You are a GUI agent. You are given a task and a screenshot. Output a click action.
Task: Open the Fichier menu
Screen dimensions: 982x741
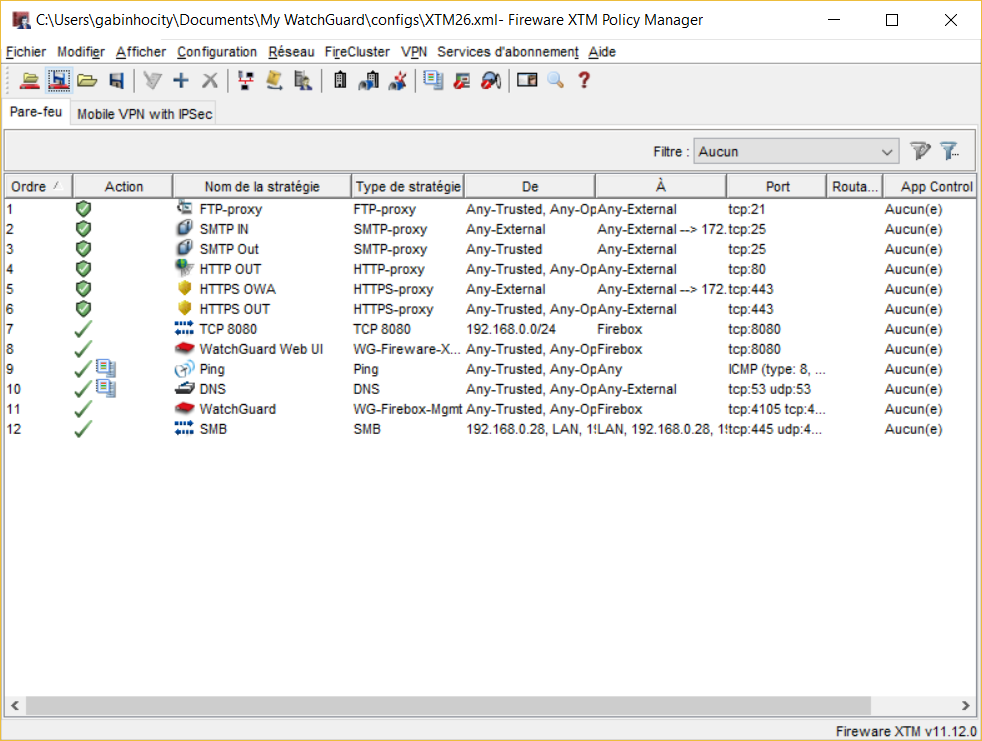[26, 52]
